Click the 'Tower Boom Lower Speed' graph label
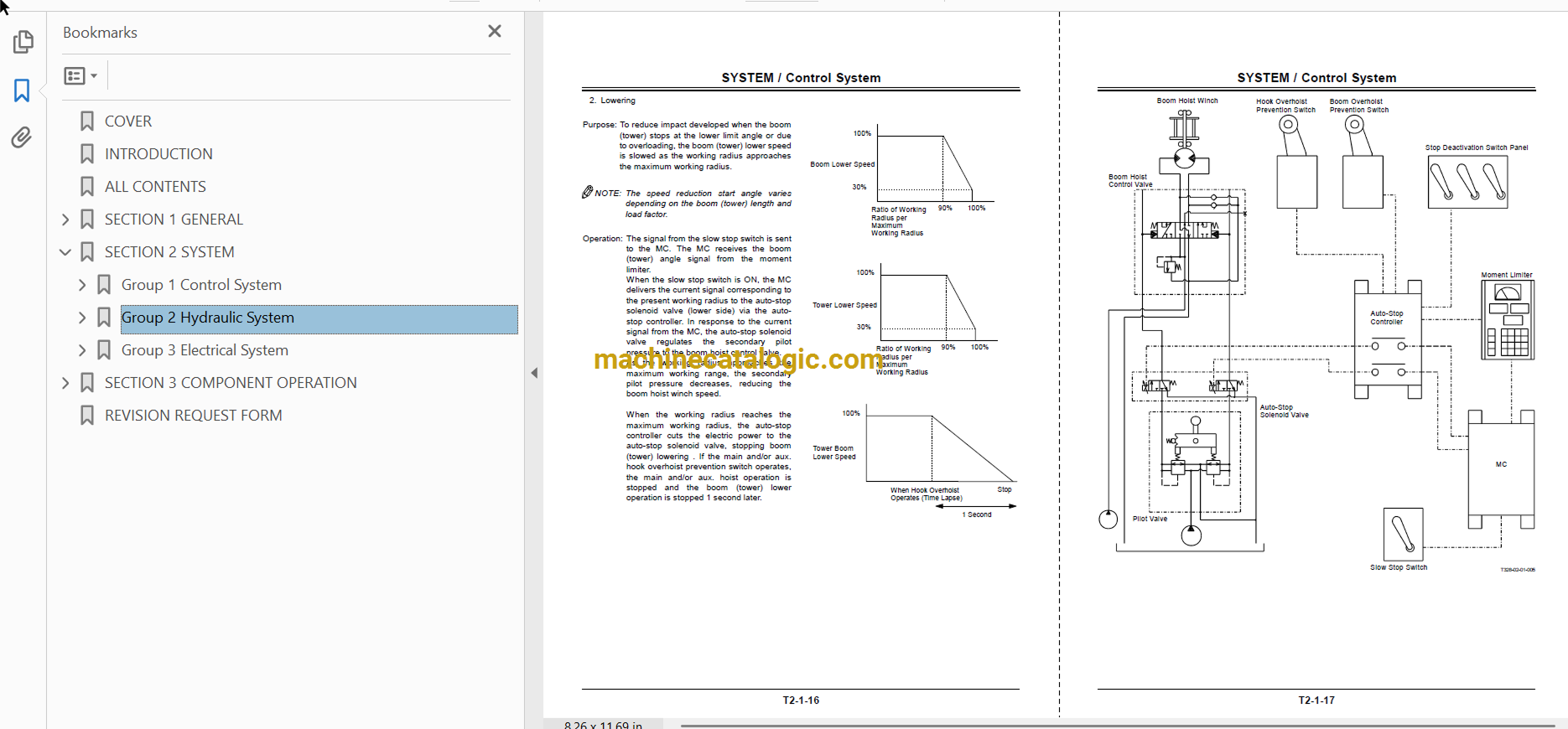This screenshot has height=729, width=1568. coord(833,452)
